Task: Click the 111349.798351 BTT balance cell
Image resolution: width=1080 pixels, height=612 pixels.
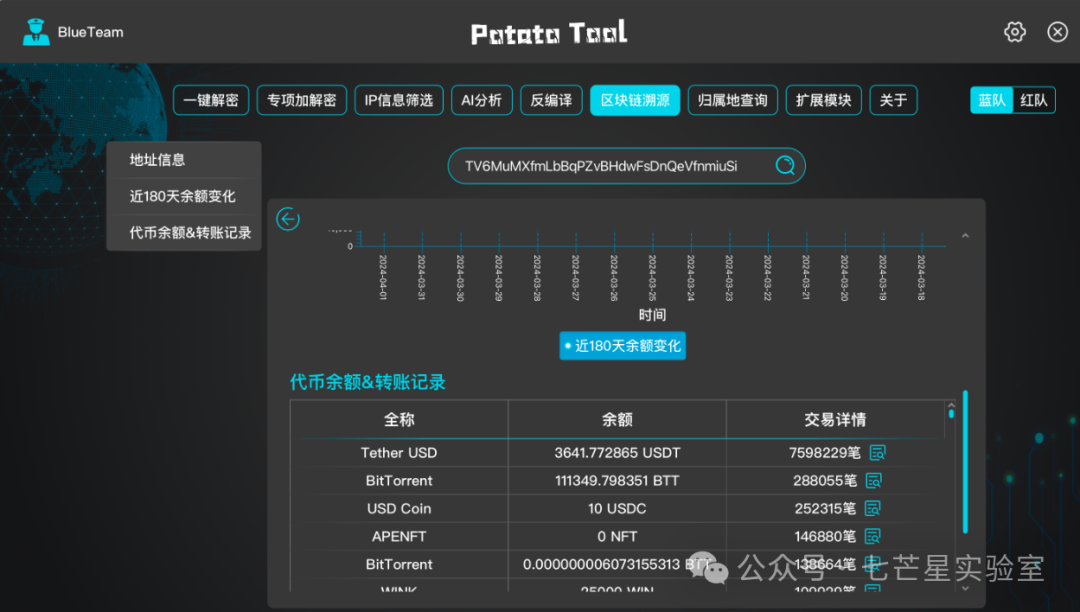Action: pyautogui.click(x=617, y=481)
